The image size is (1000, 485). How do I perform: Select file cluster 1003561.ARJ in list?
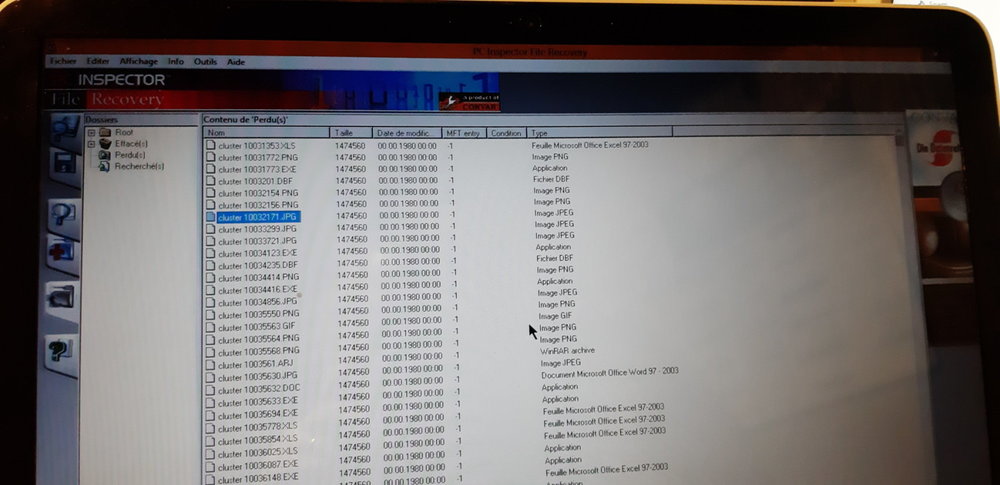[x=256, y=363]
